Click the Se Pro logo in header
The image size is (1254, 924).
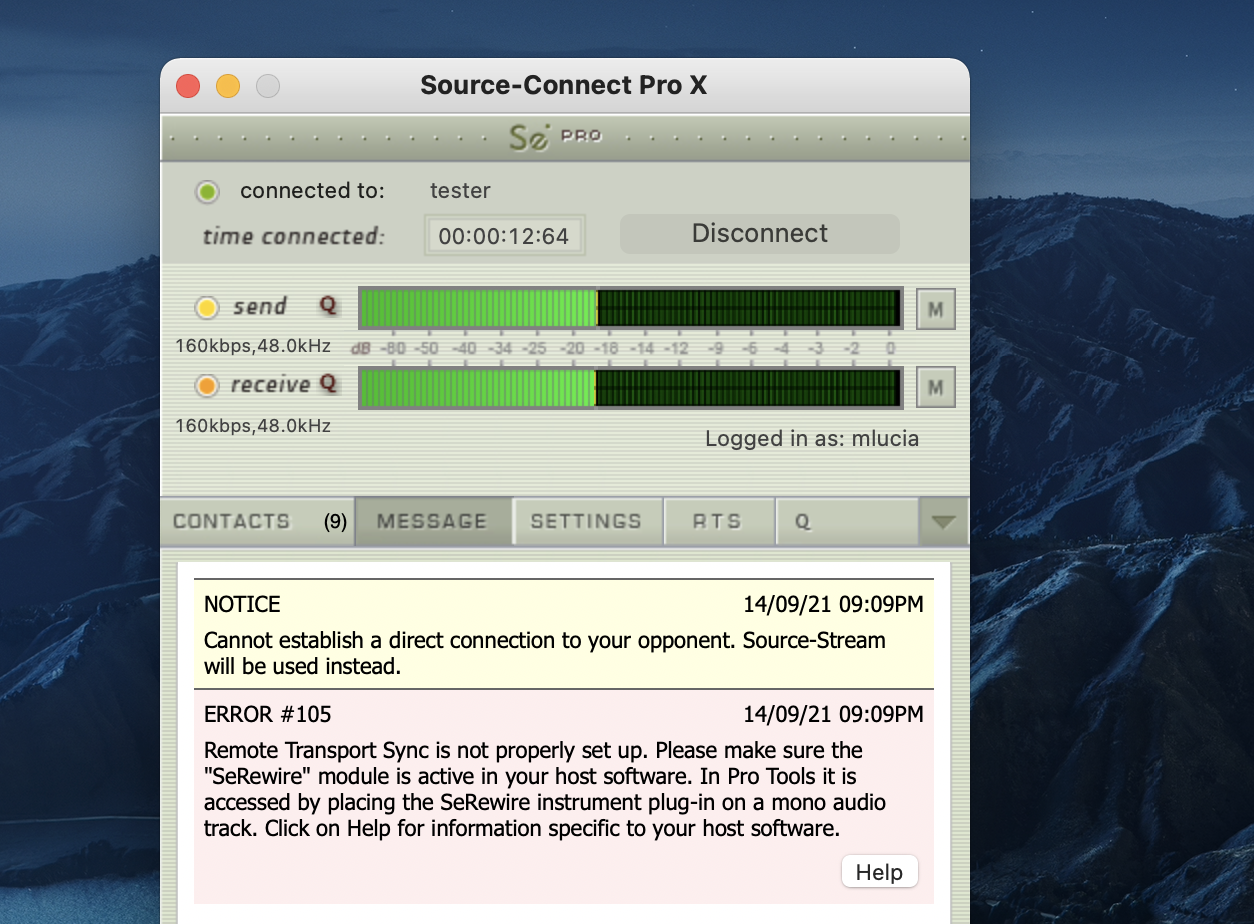point(555,137)
